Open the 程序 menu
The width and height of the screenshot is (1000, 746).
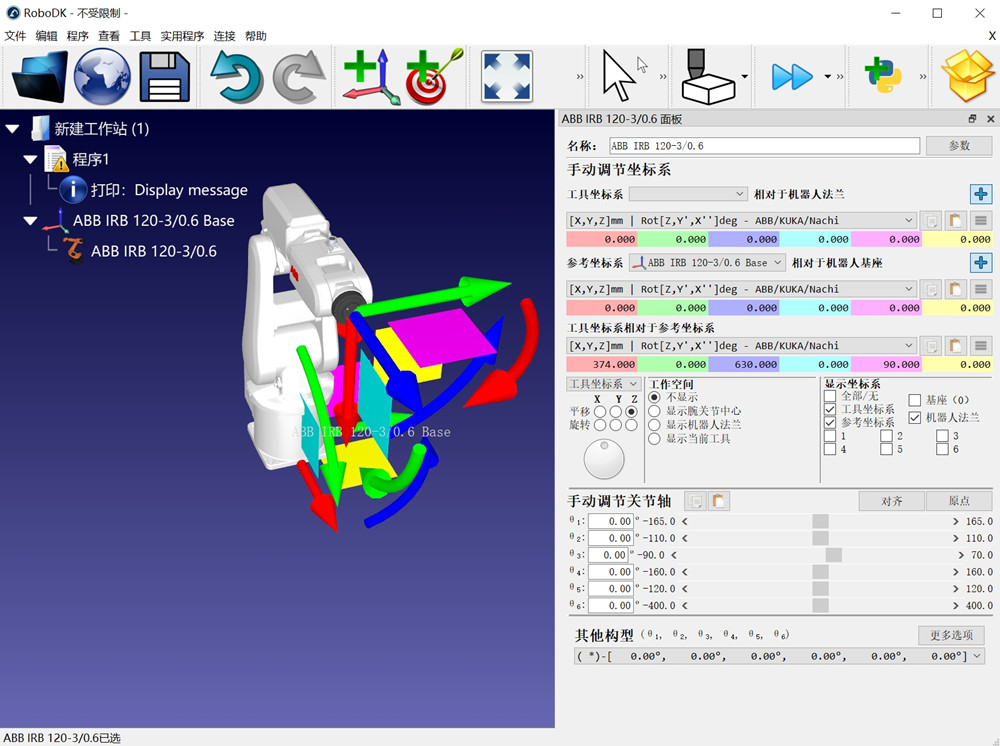pyautogui.click(x=78, y=36)
